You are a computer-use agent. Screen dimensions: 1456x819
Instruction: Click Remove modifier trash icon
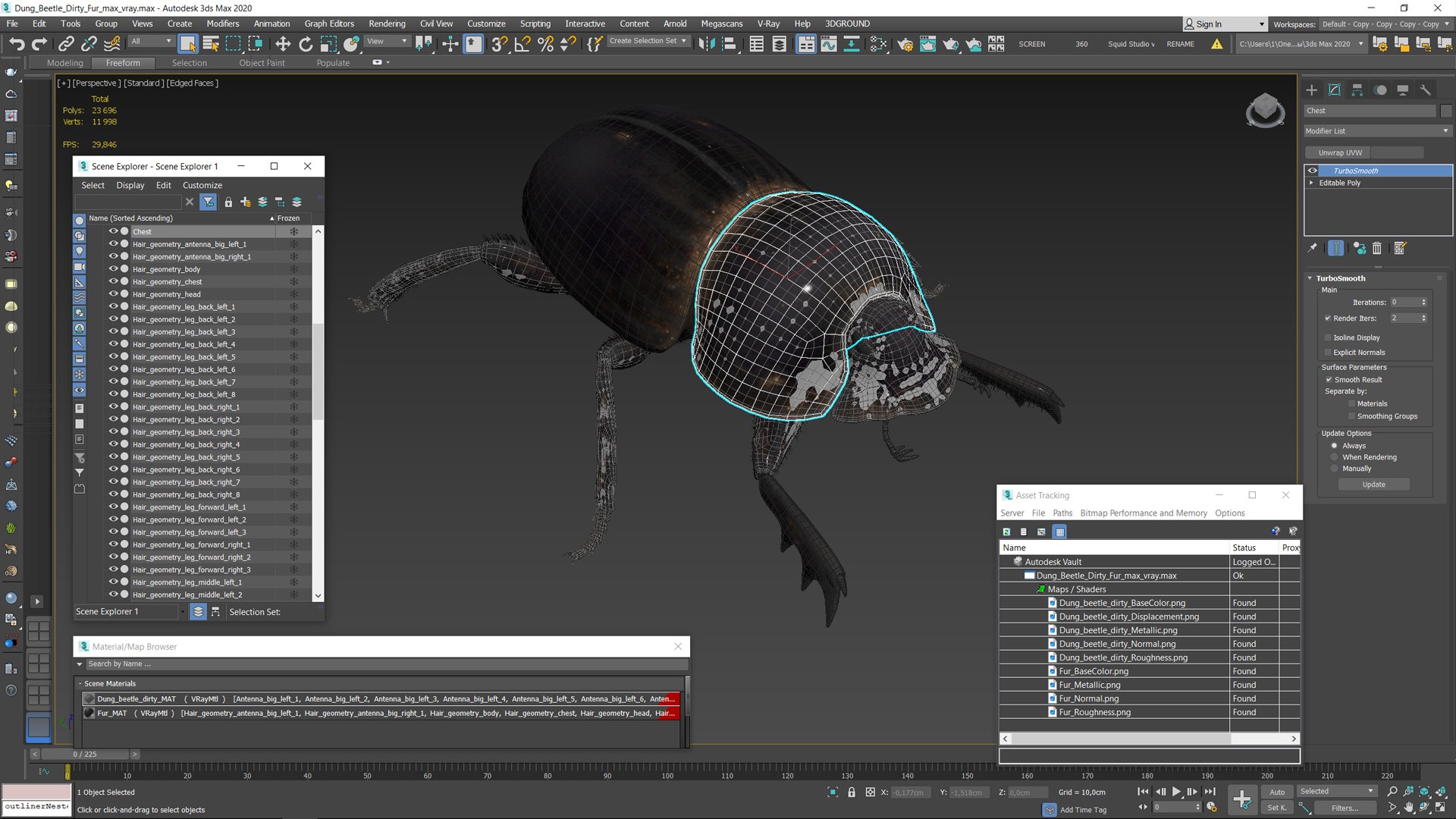click(x=1377, y=248)
